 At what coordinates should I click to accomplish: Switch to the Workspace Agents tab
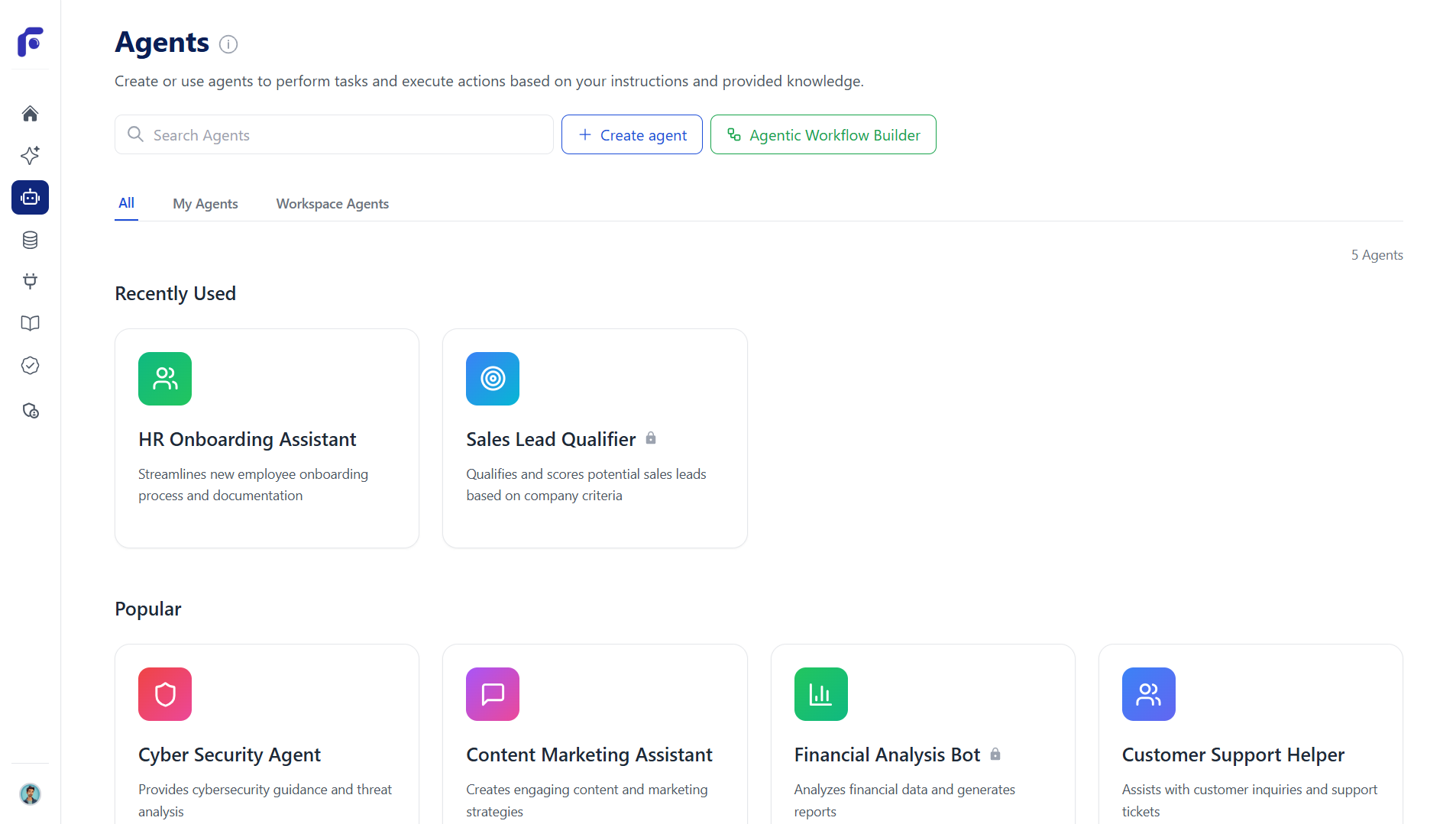tap(332, 203)
